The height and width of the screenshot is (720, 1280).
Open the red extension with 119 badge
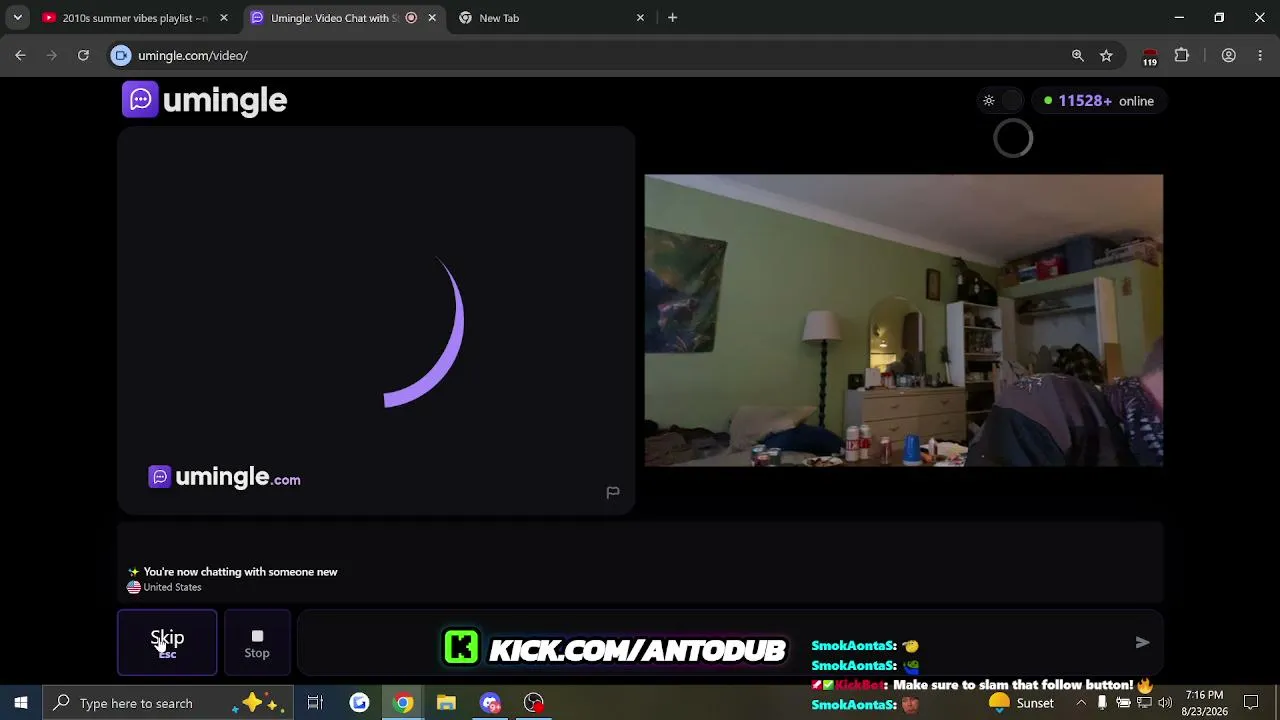[1150, 57]
